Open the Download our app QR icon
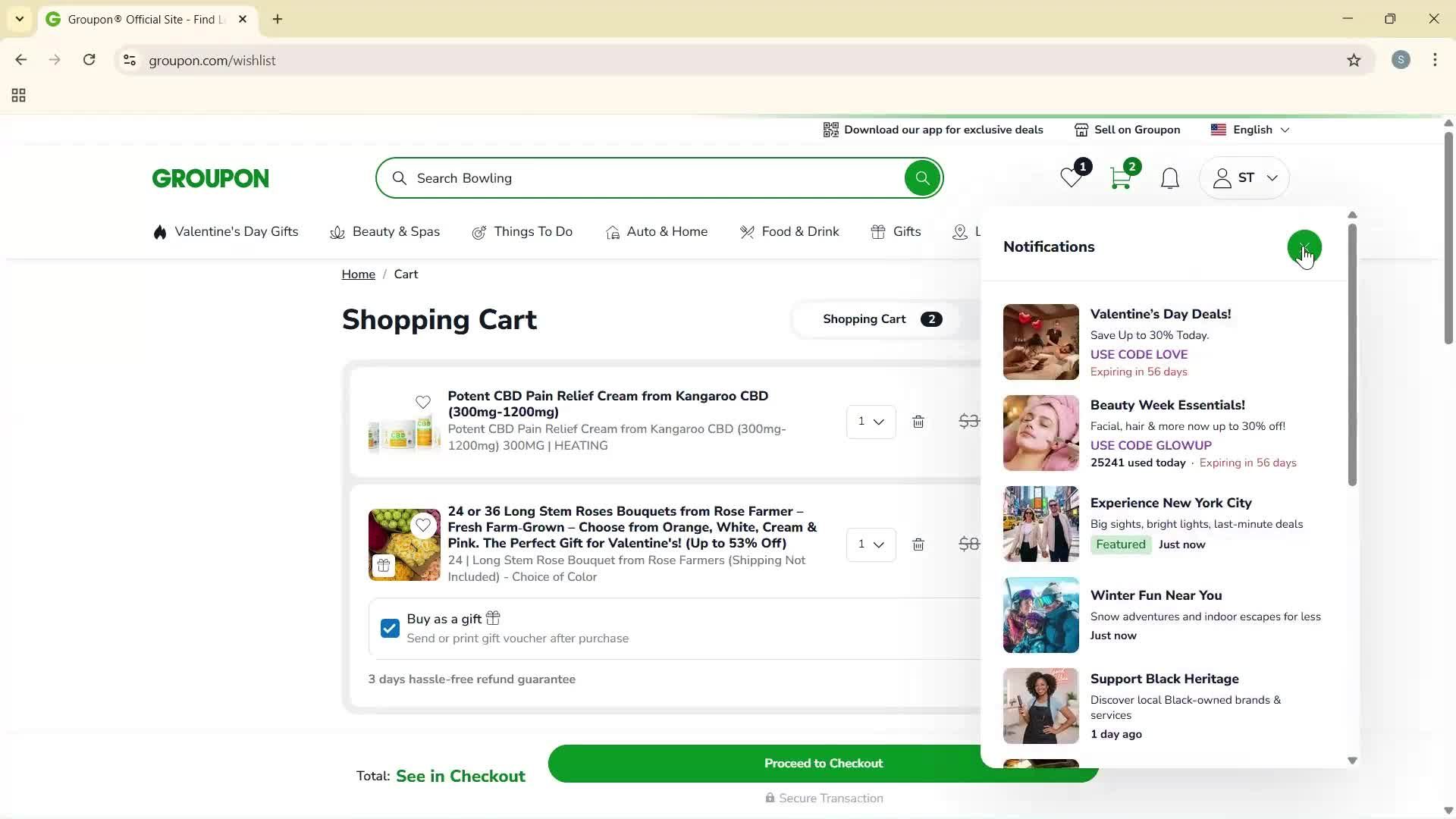The height and width of the screenshot is (819, 1456). [x=830, y=130]
